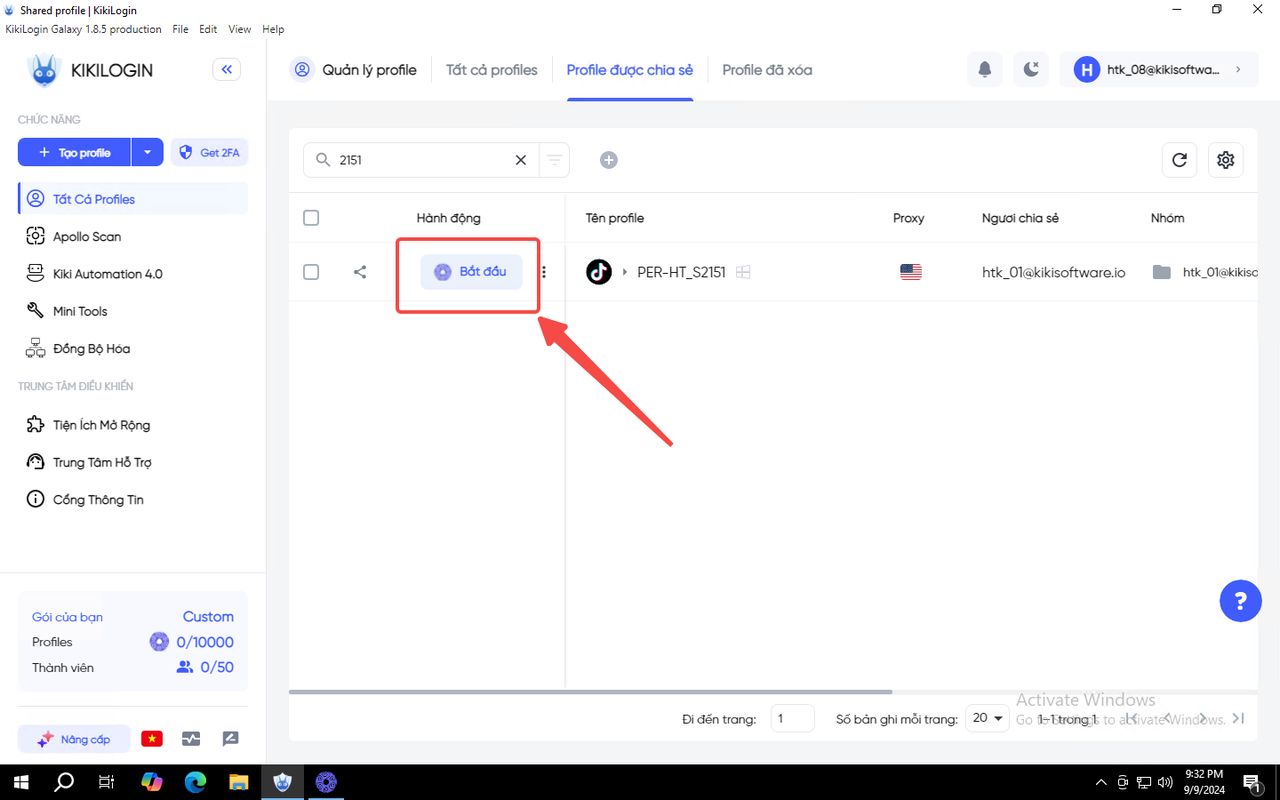Expand the PER-HT_S2151 profile row arrow
1280x800 pixels.
pos(625,272)
